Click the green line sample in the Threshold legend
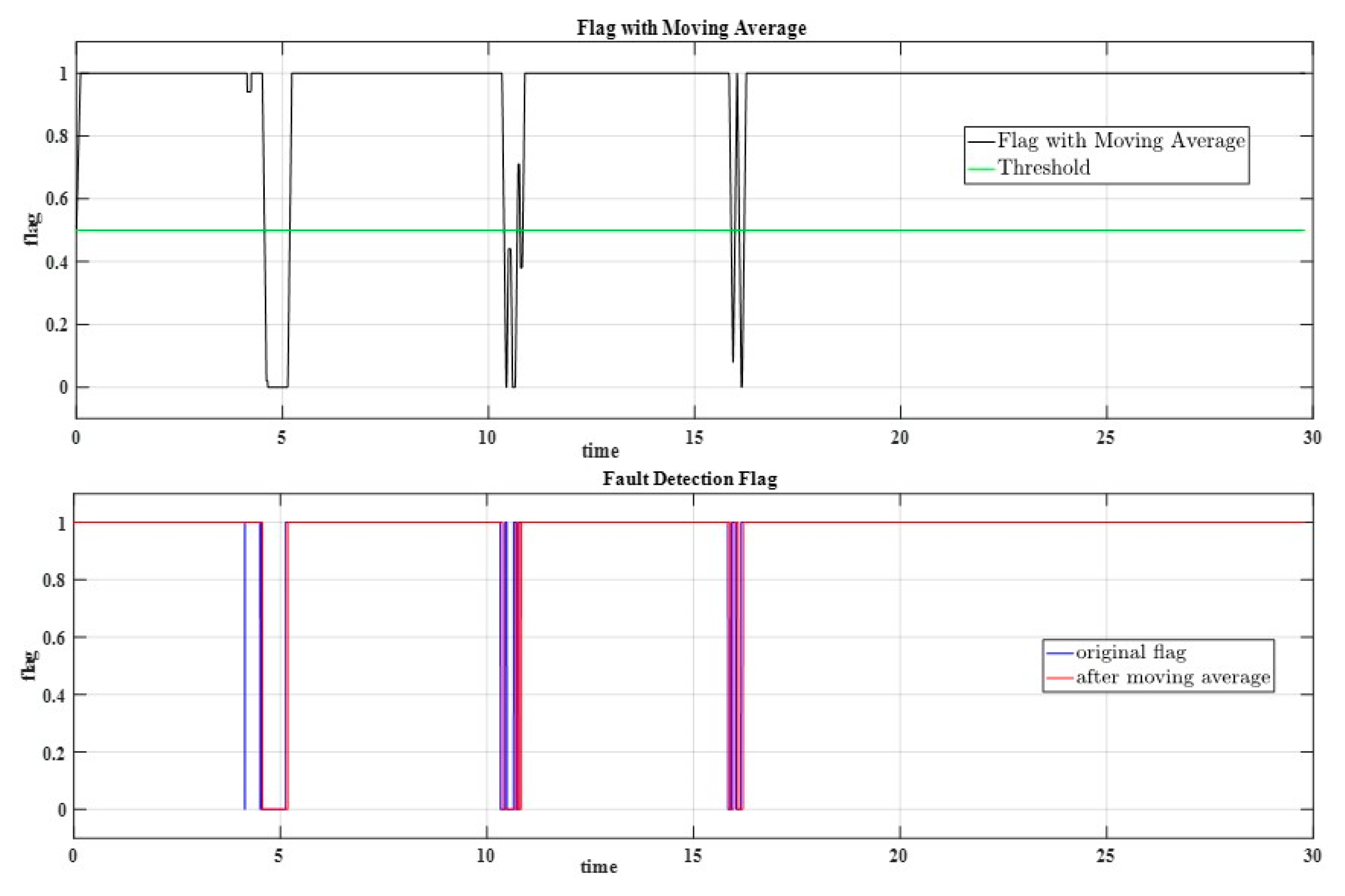 point(981,169)
